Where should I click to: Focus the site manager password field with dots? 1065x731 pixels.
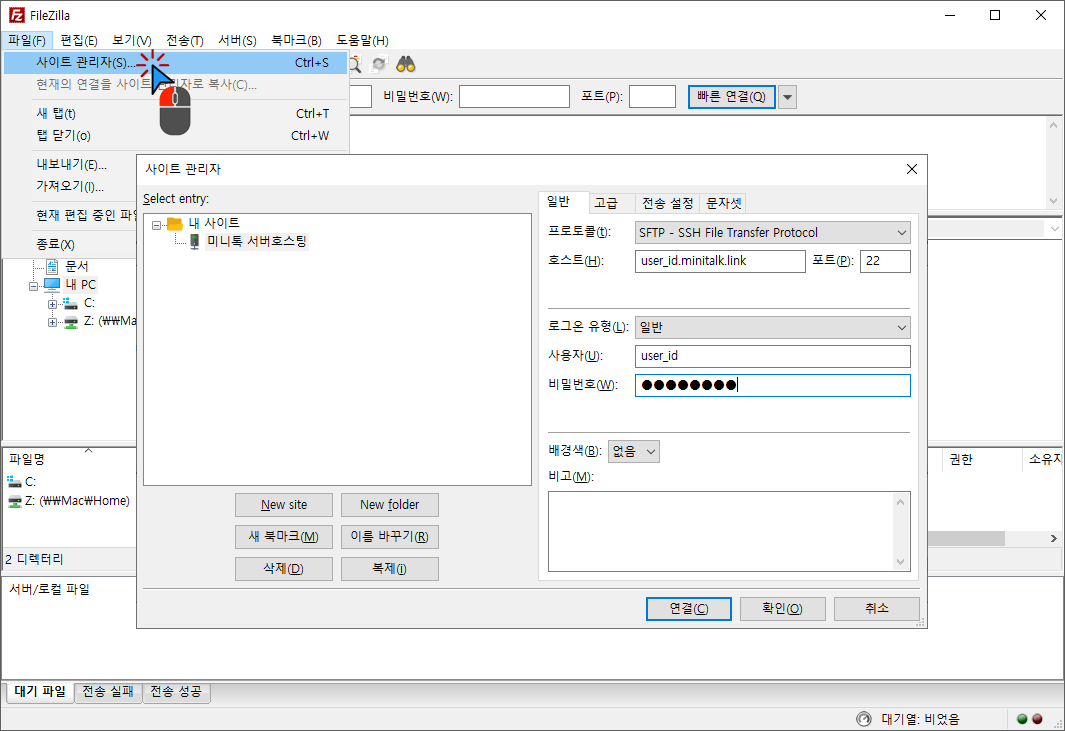(772, 385)
